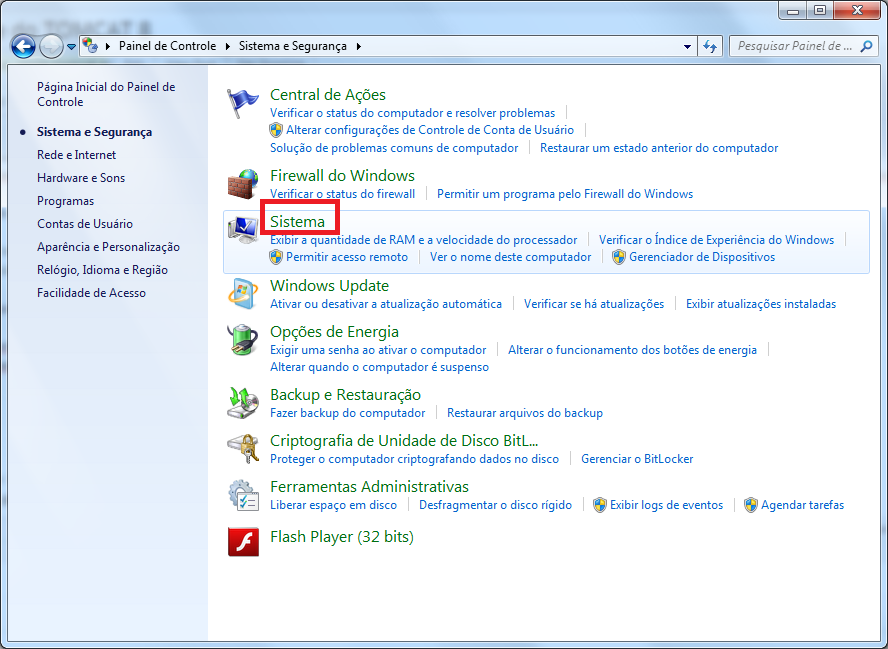This screenshot has width=888, height=649.
Task: Click the Control Panel icon in address bar
Action: [89, 45]
